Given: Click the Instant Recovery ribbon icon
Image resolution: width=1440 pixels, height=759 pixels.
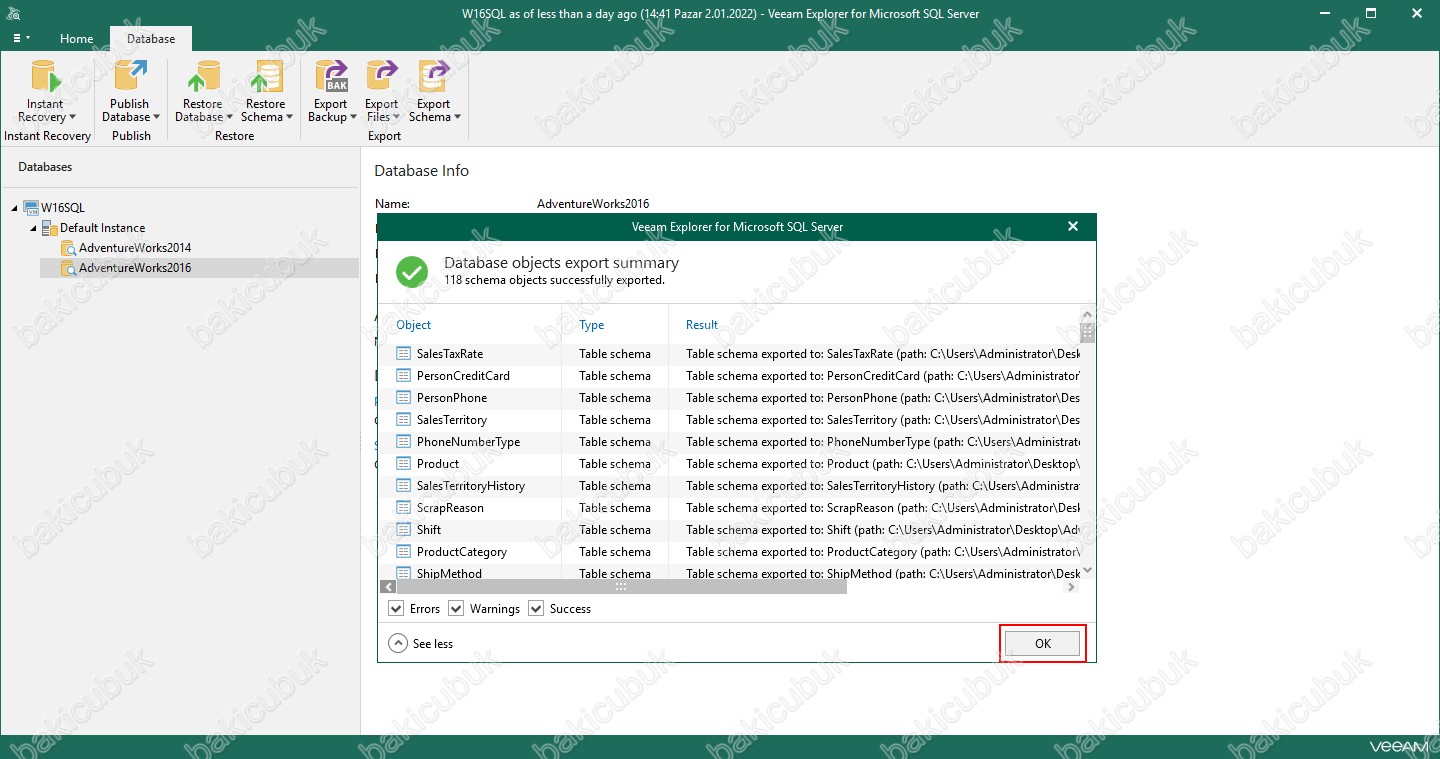Looking at the screenshot, I should [45, 76].
